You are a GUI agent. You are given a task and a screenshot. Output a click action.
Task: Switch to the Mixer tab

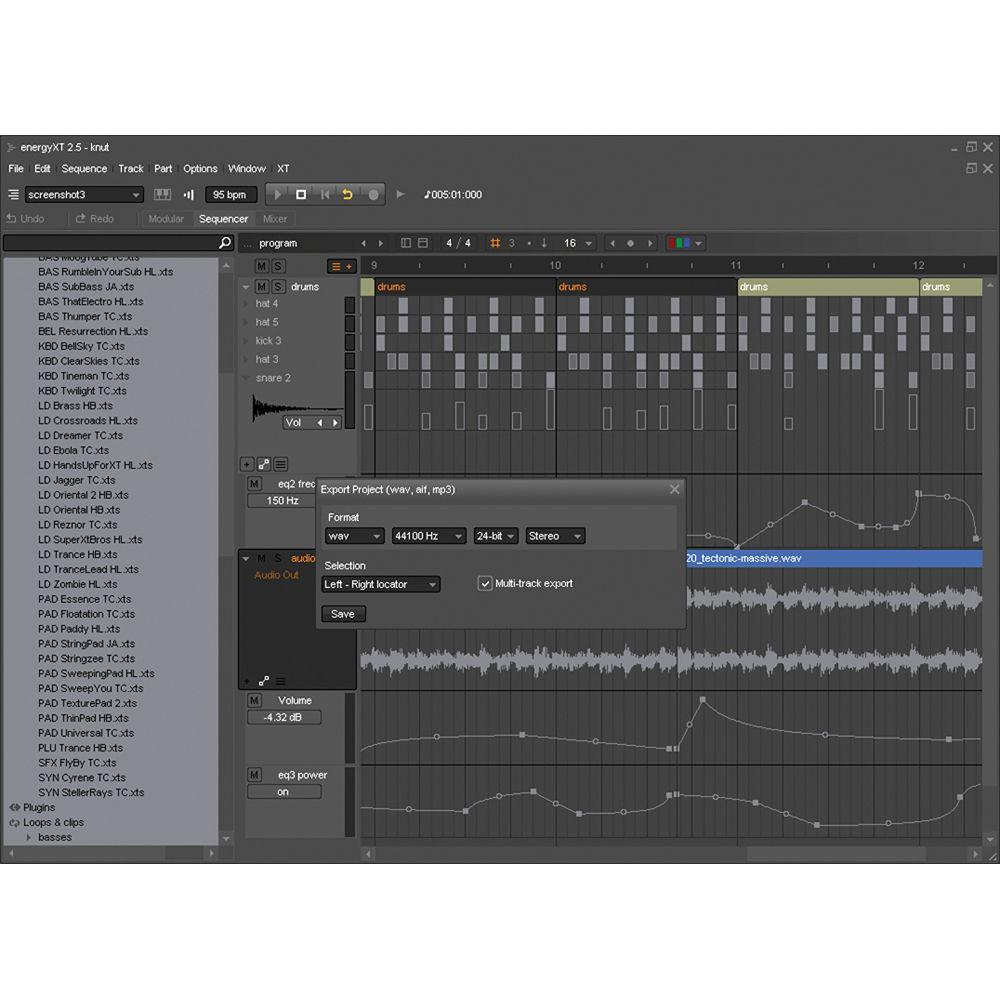point(274,218)
